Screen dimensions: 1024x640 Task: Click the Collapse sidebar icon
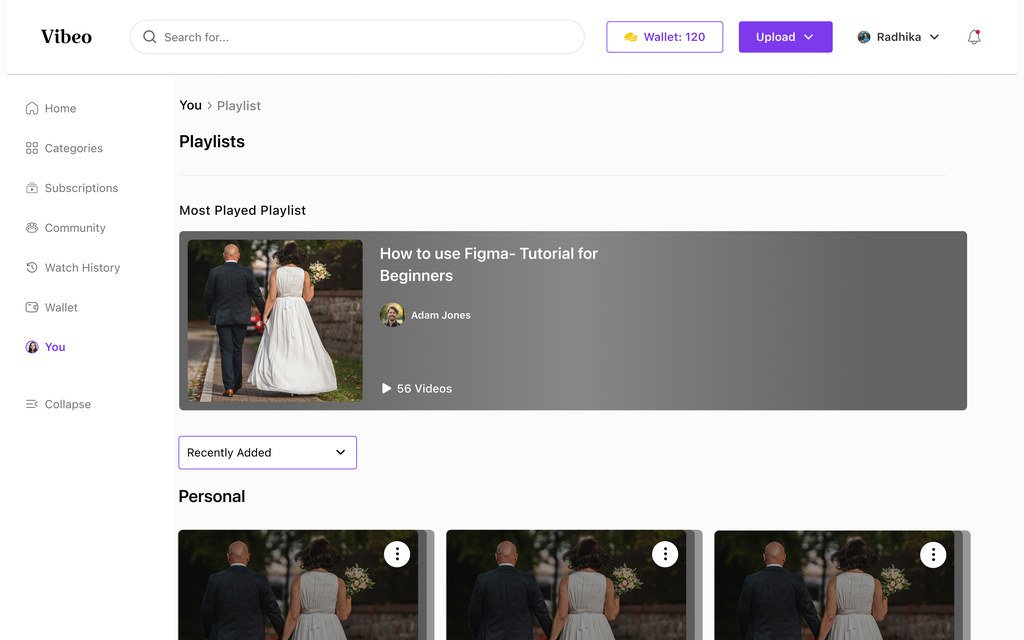pyautogui.click(x=31, y=404)
